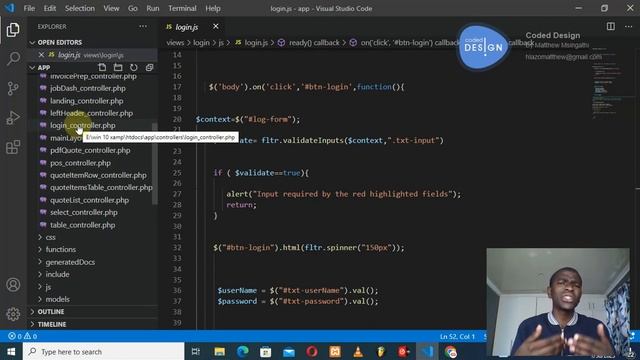640x360 pixels.
Task: Open landing_controller.php file
Action: pos(87,101)
